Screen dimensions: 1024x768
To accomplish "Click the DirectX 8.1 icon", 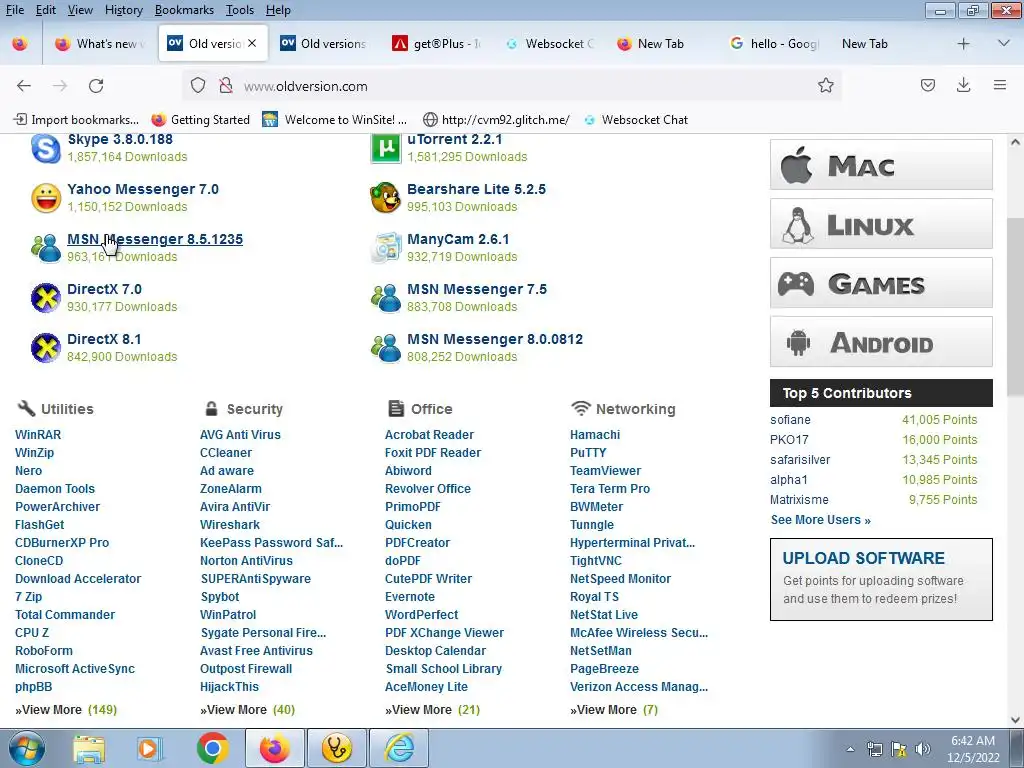I will pos(46,348).
